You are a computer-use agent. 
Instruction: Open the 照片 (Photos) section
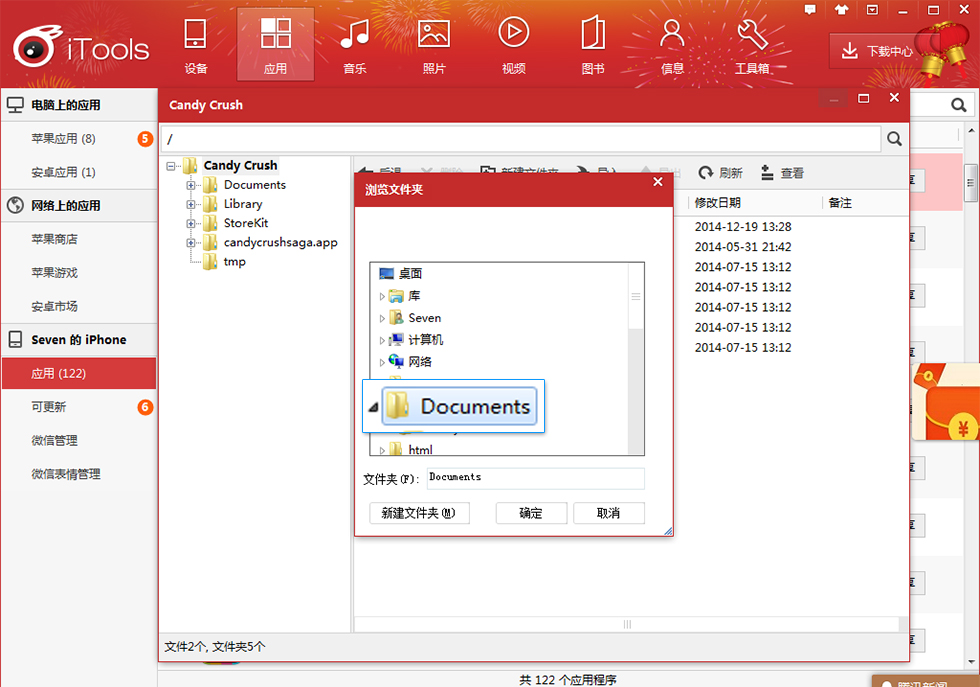(x=434, y=45)
